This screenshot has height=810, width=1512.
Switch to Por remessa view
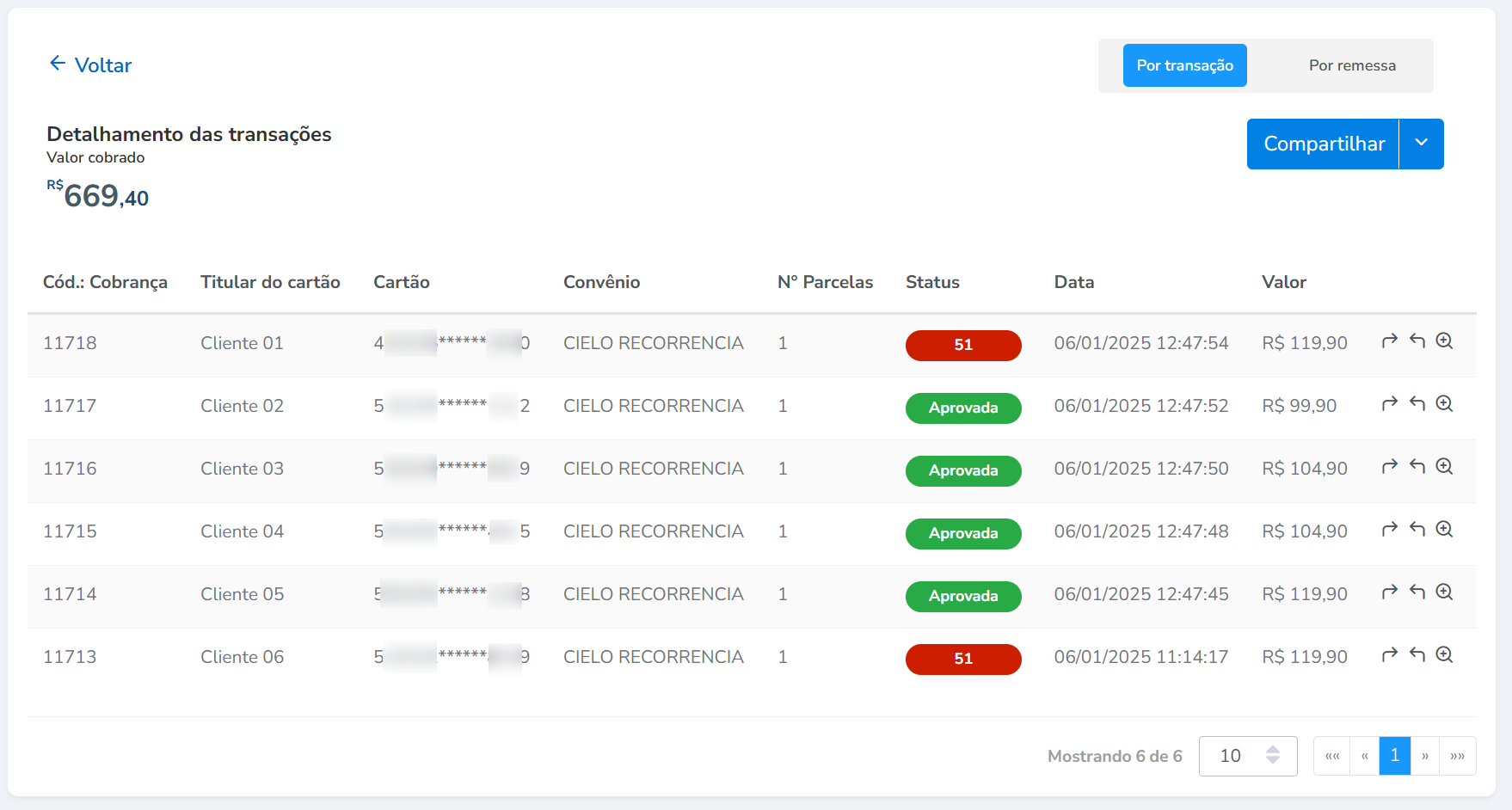(x=1351, y=65)
